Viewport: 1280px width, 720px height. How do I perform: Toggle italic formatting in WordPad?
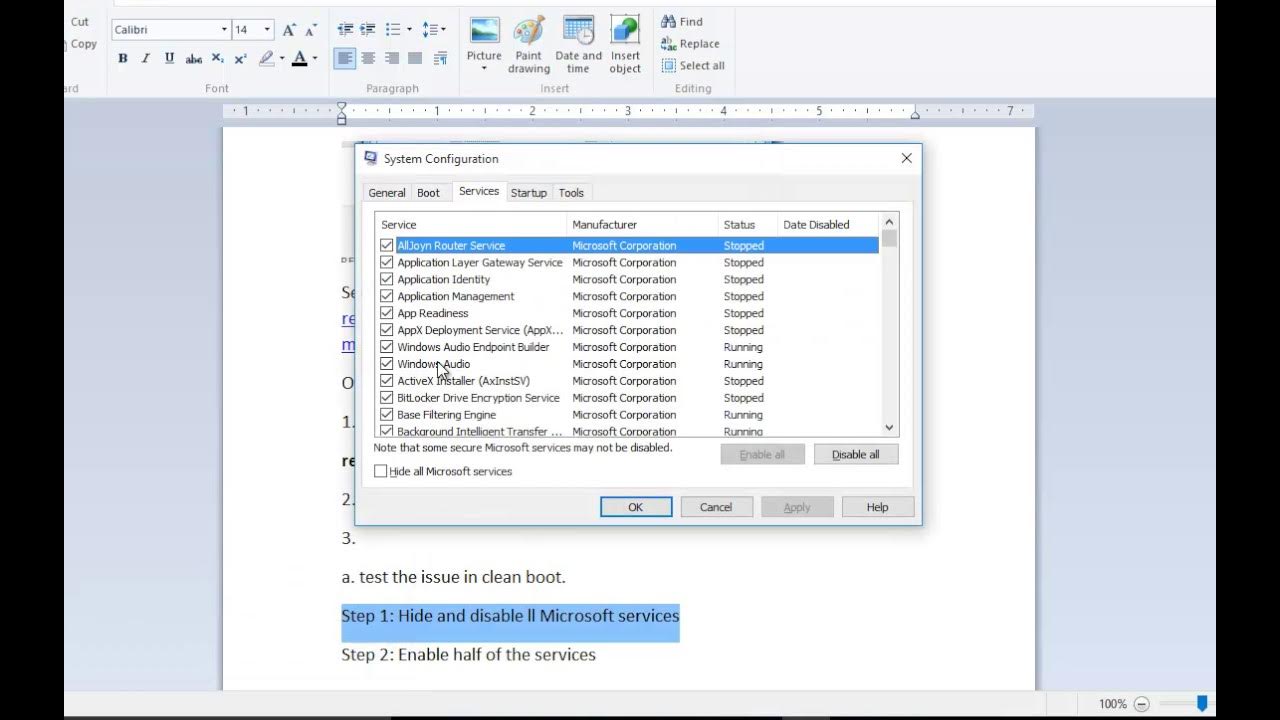146,59
